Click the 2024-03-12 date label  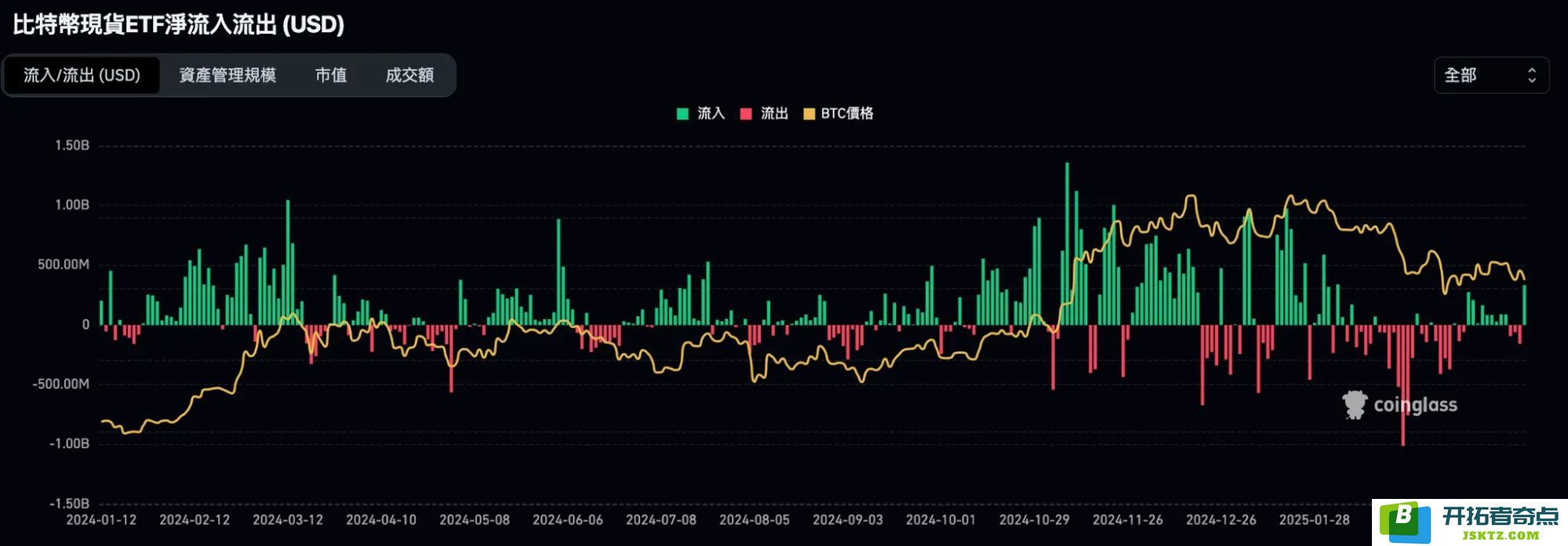(288, 519)
